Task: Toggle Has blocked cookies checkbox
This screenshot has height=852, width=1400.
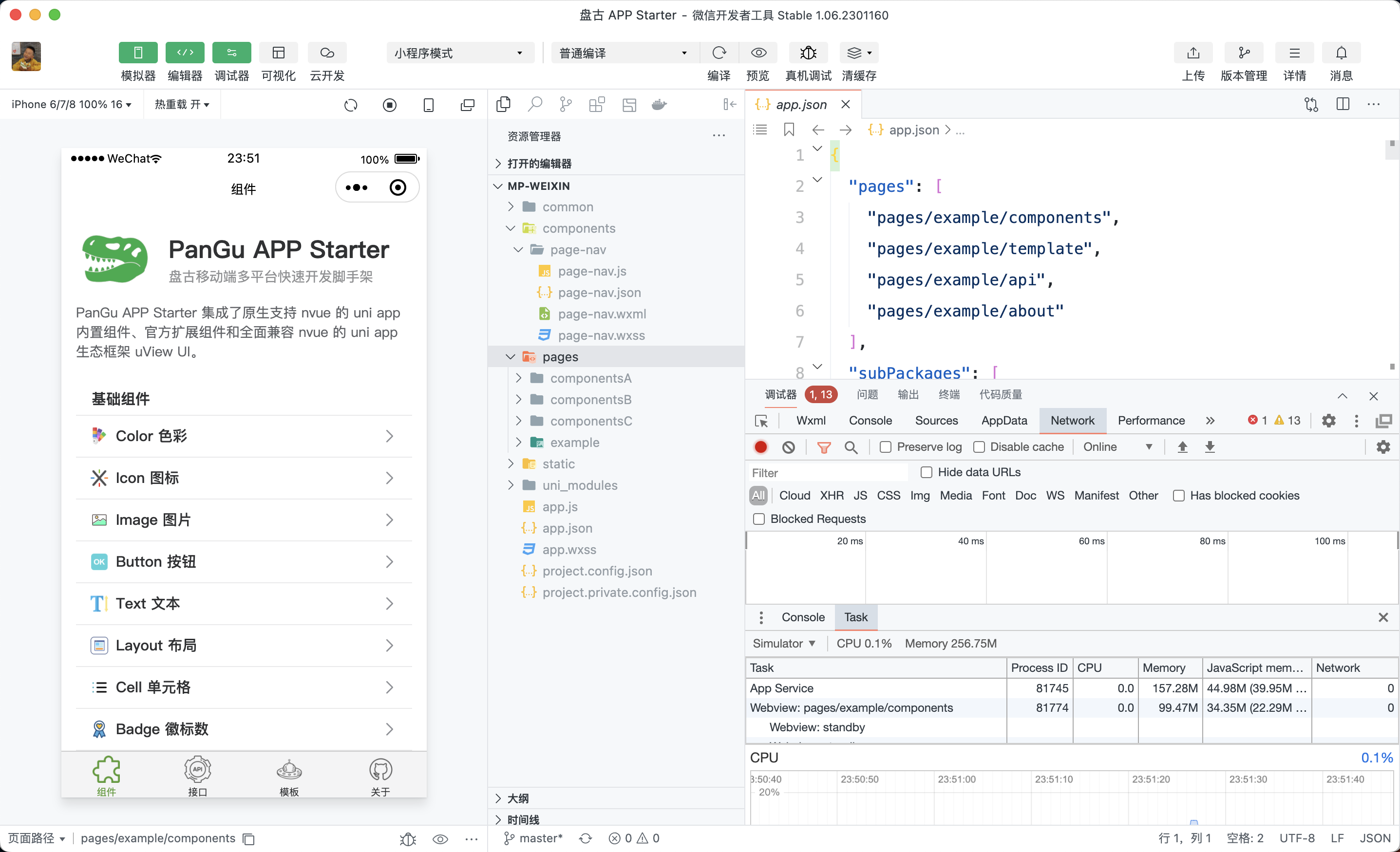Action: [x=1179, y=495]
